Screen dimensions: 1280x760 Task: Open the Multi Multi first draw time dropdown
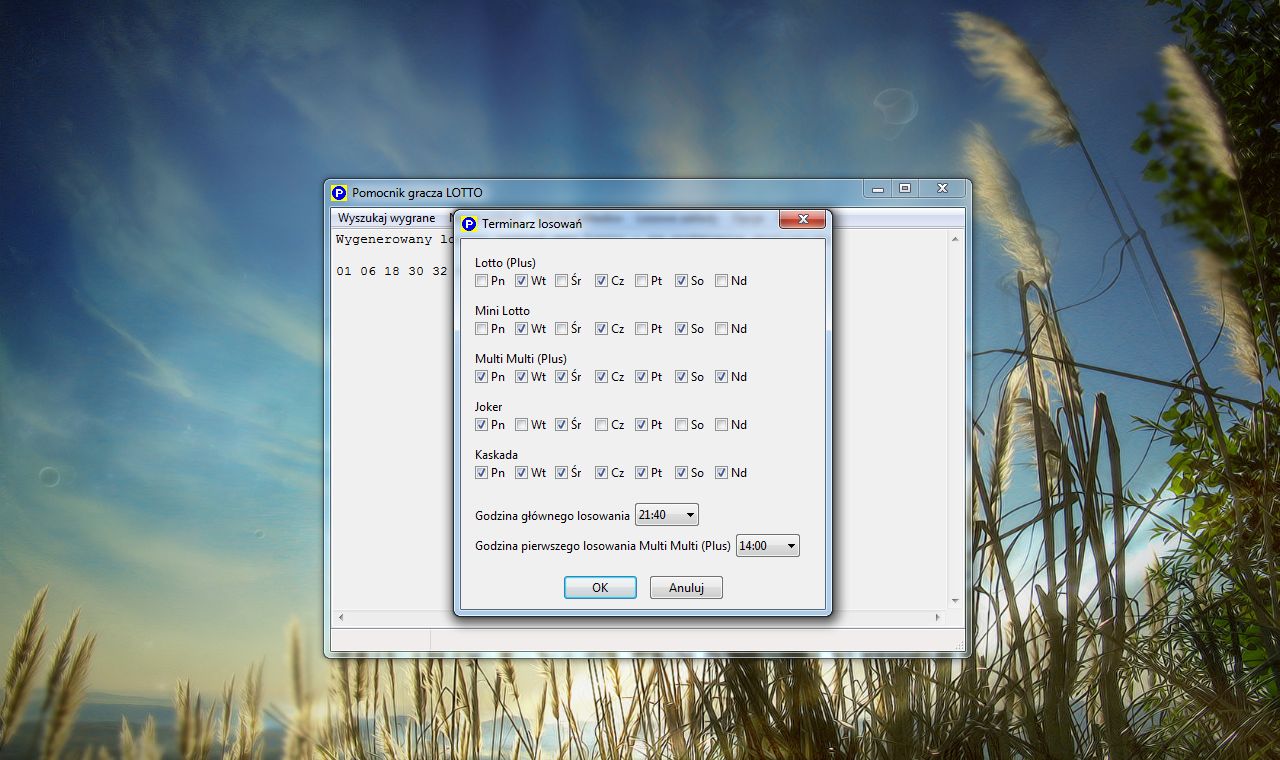pyautogui.click(x=768, y=546)
